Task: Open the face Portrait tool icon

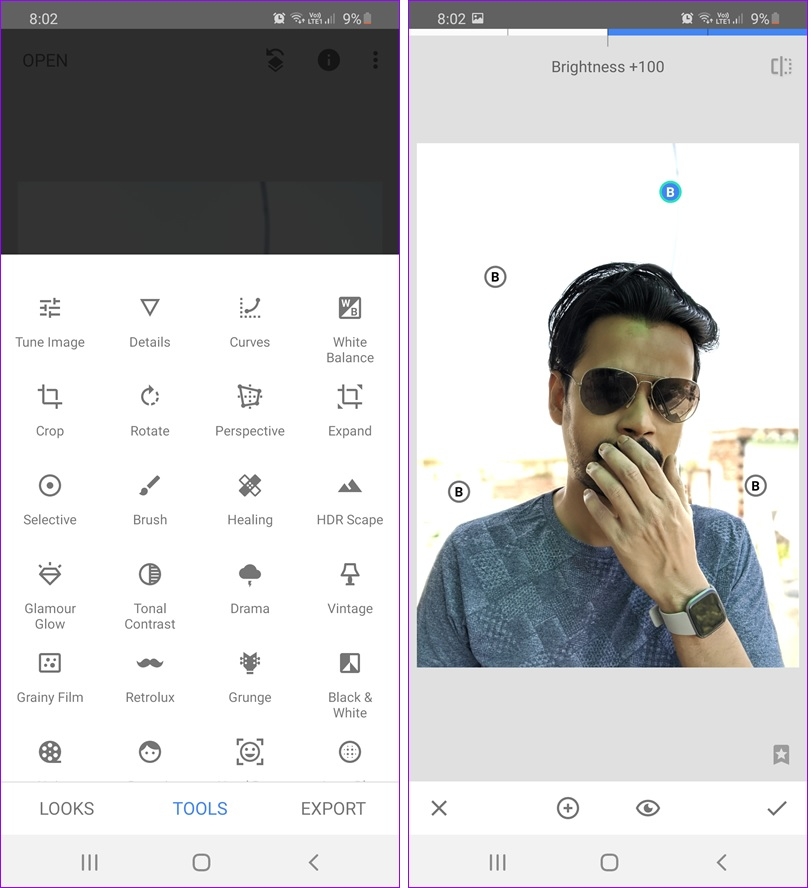Action: 150,752
